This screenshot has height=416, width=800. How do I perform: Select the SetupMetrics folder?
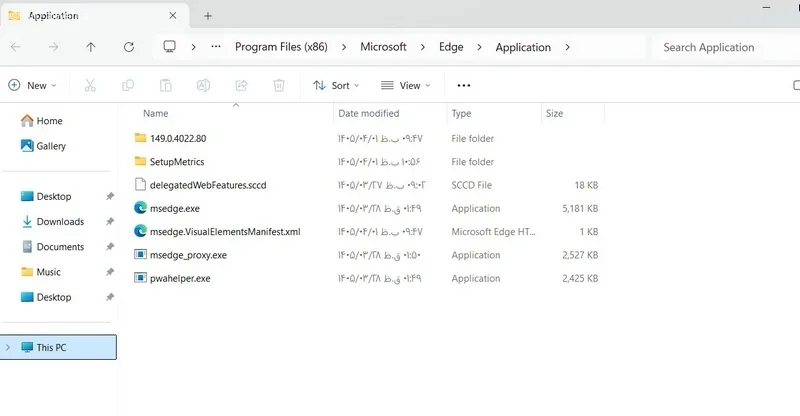coord(177,162)
